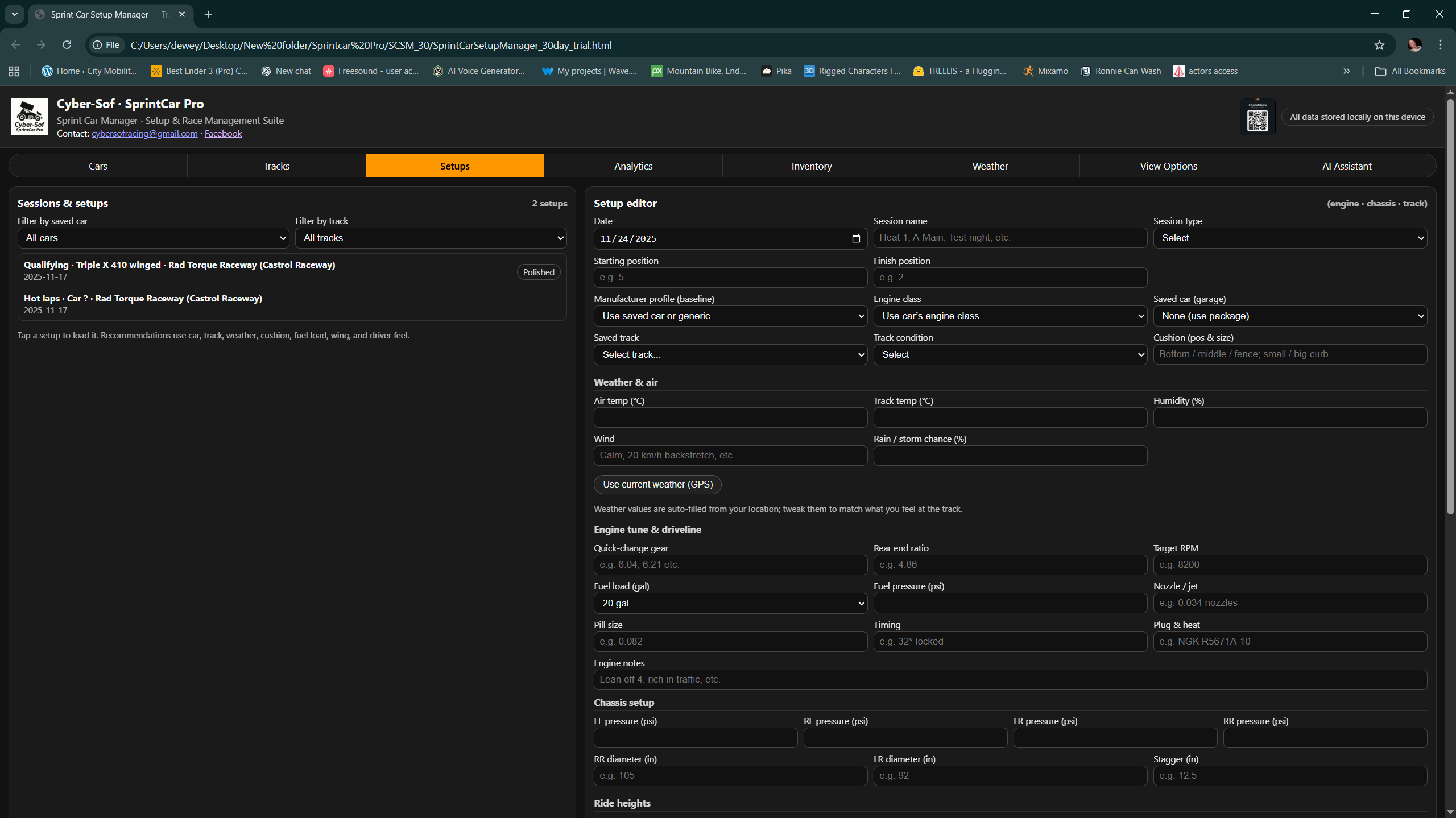Click Use current weather (GPS) button
Screen dimensions: 1456x818
[x=657, y=484]
